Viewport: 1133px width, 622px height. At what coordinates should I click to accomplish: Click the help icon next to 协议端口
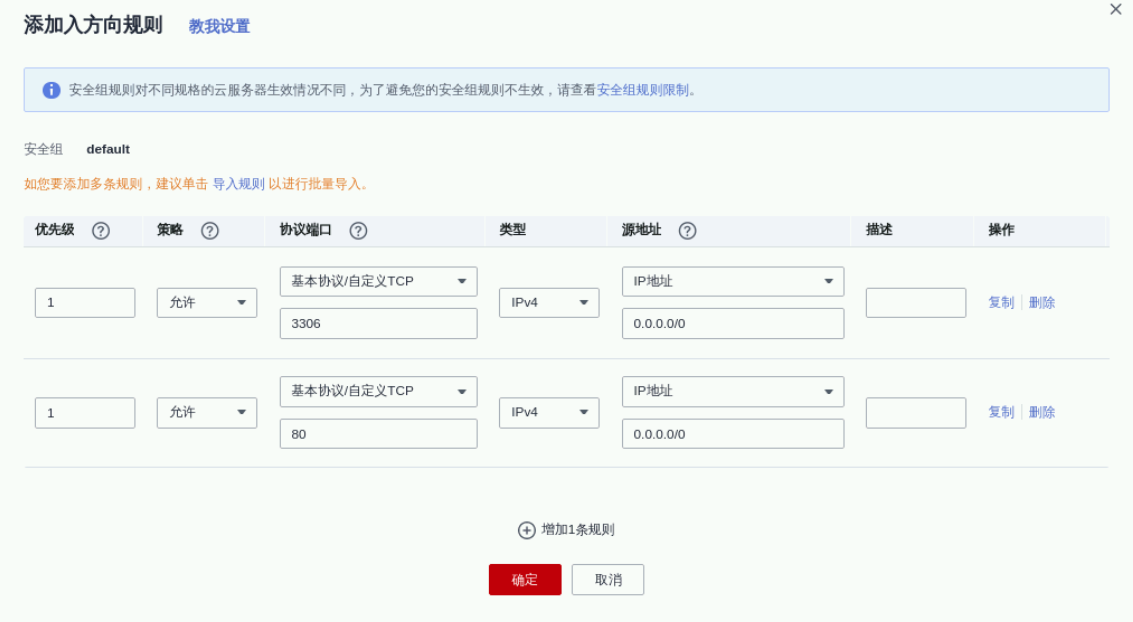(358, 231)
